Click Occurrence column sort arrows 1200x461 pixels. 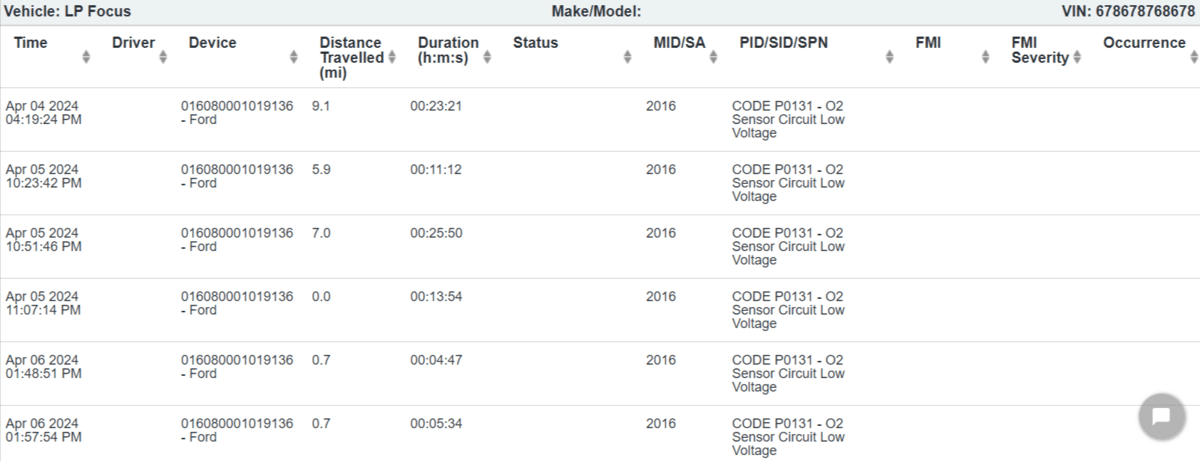[x=1192, y=58]
